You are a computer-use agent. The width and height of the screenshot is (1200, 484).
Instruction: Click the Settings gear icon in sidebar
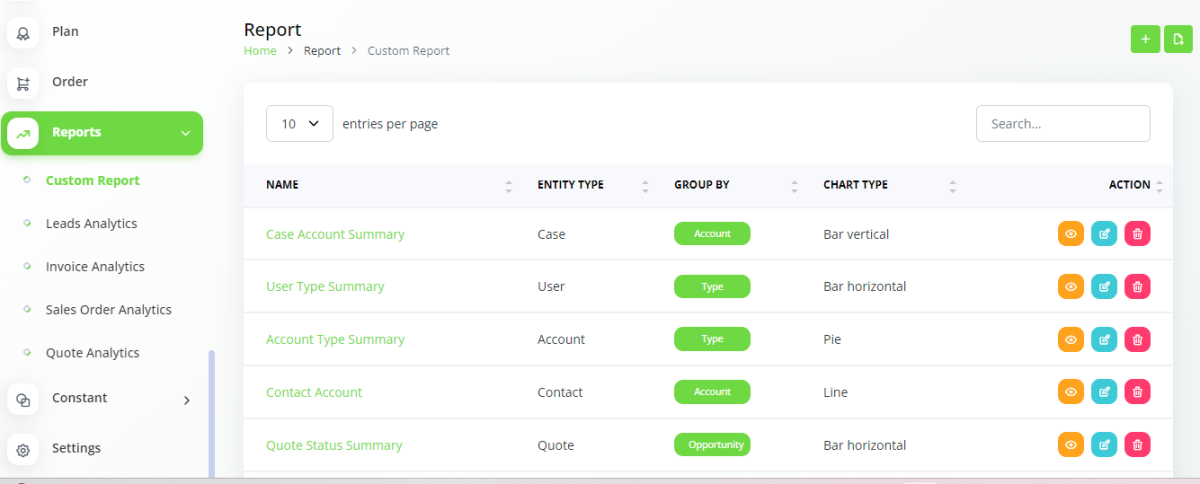click(x=23, y=449)
